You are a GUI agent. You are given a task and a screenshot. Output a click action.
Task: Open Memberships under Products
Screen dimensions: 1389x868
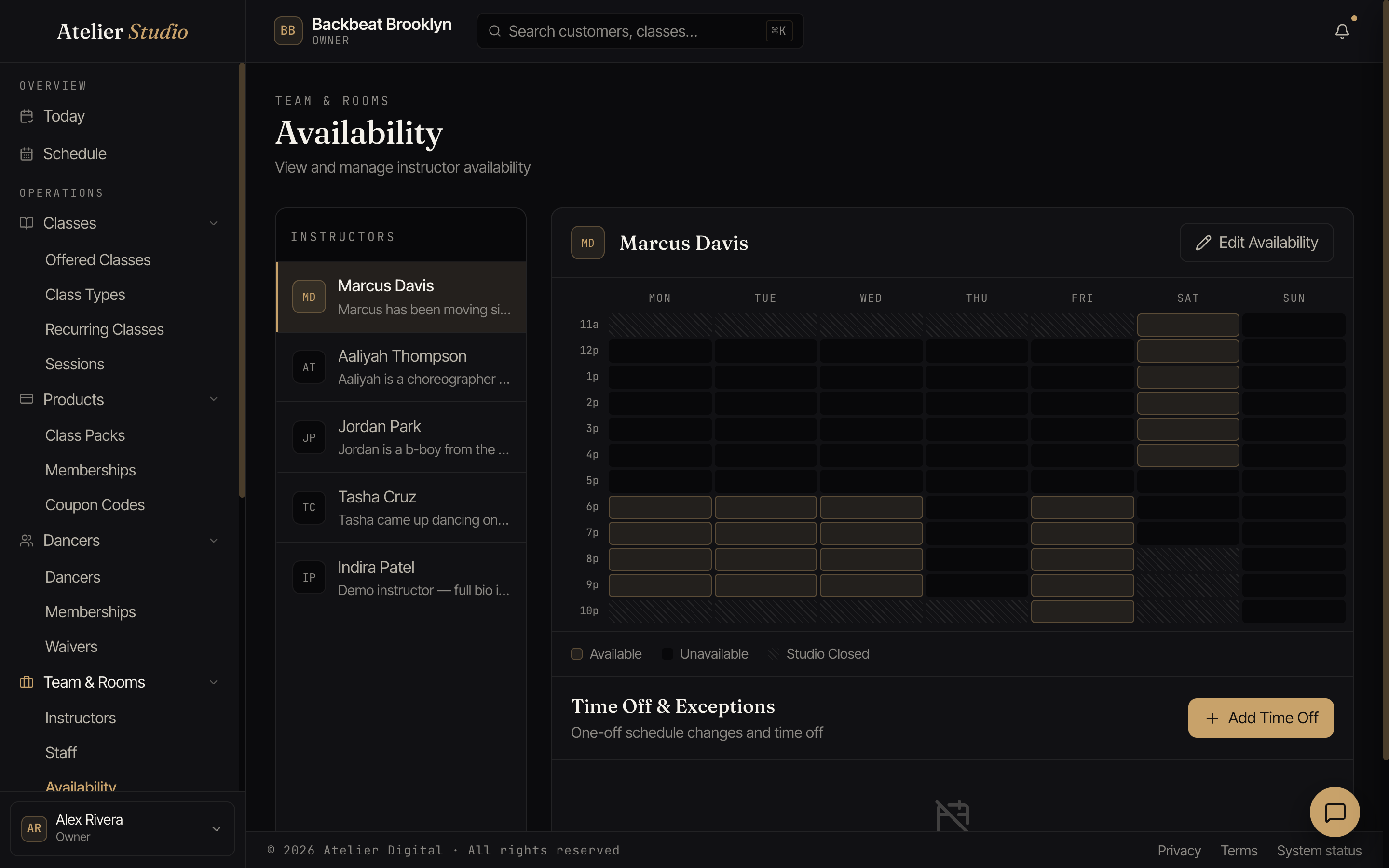(x=90, y=470)
